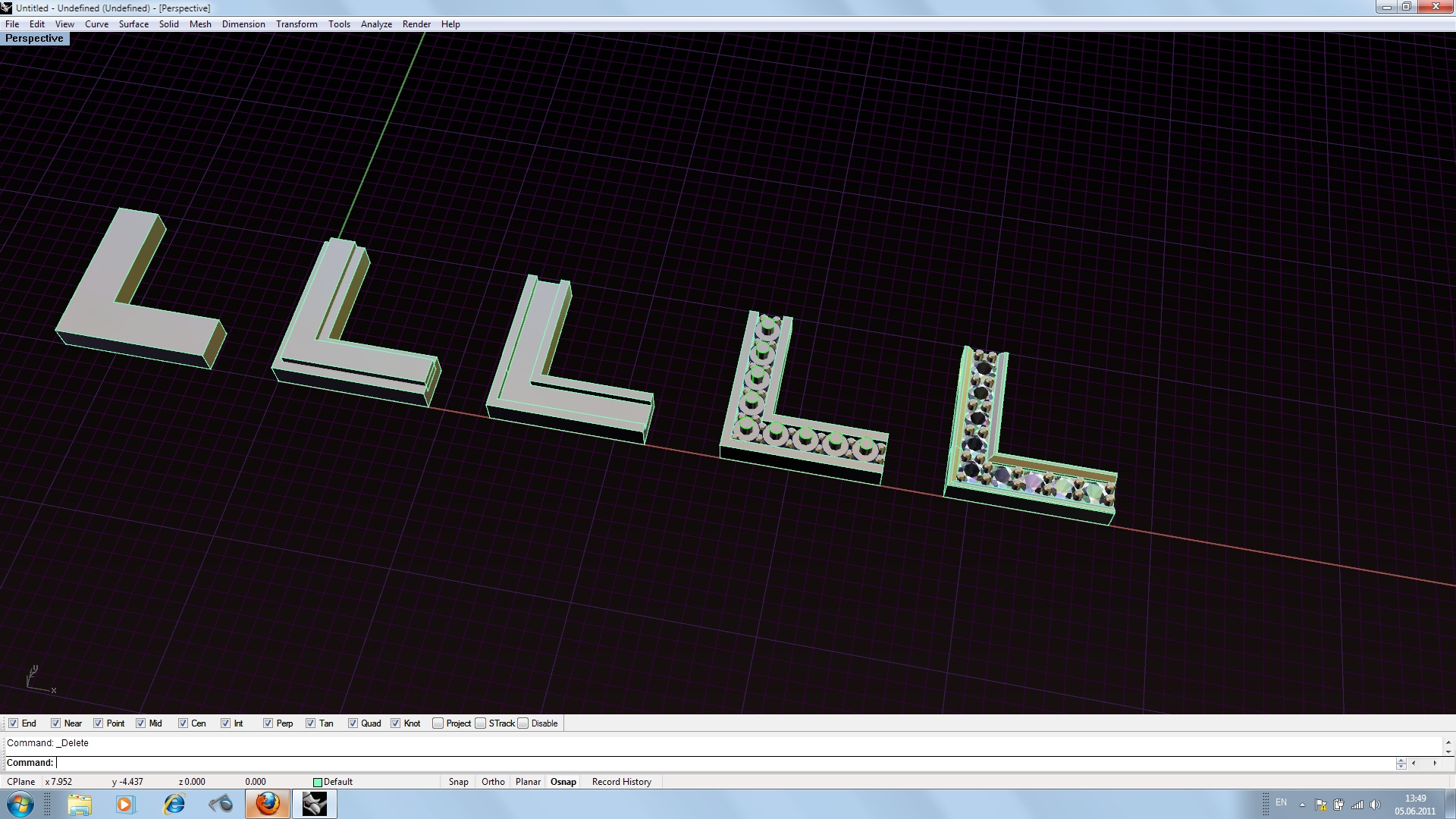
Task: Open the Transform menu
Action: click(x=297, y=24)
